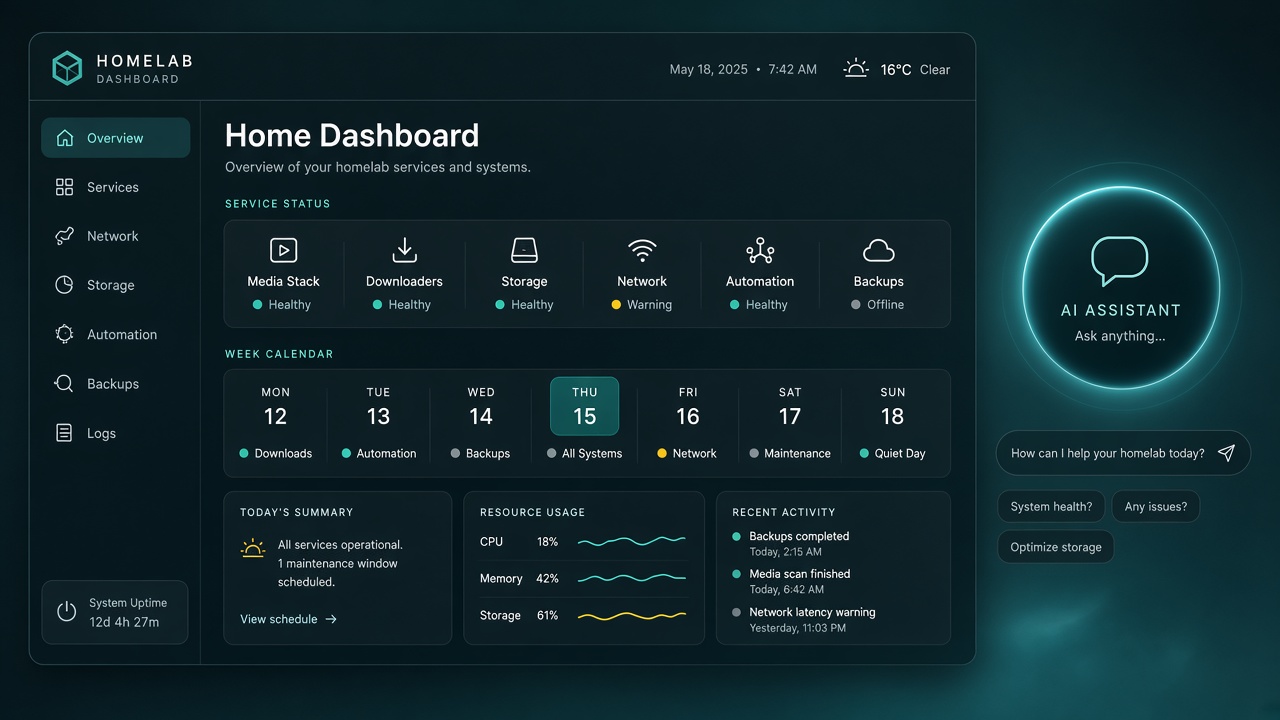1280x720 pixels.
Task: Click the Overview home icon in the sidebar
Action: (x=65, y=138)
